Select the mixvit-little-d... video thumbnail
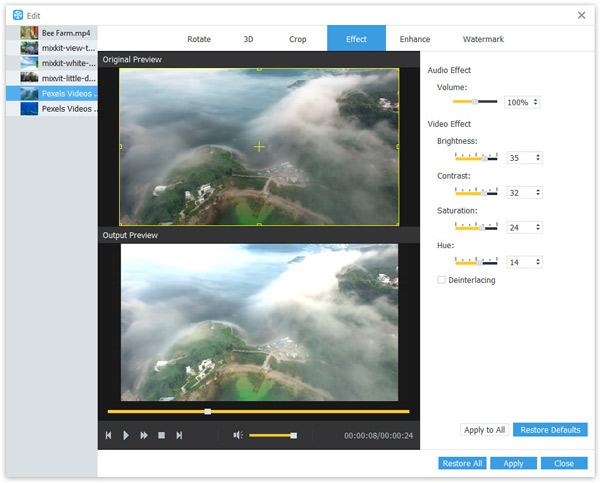This screenshot has height=483, width=600. (29, 78)
